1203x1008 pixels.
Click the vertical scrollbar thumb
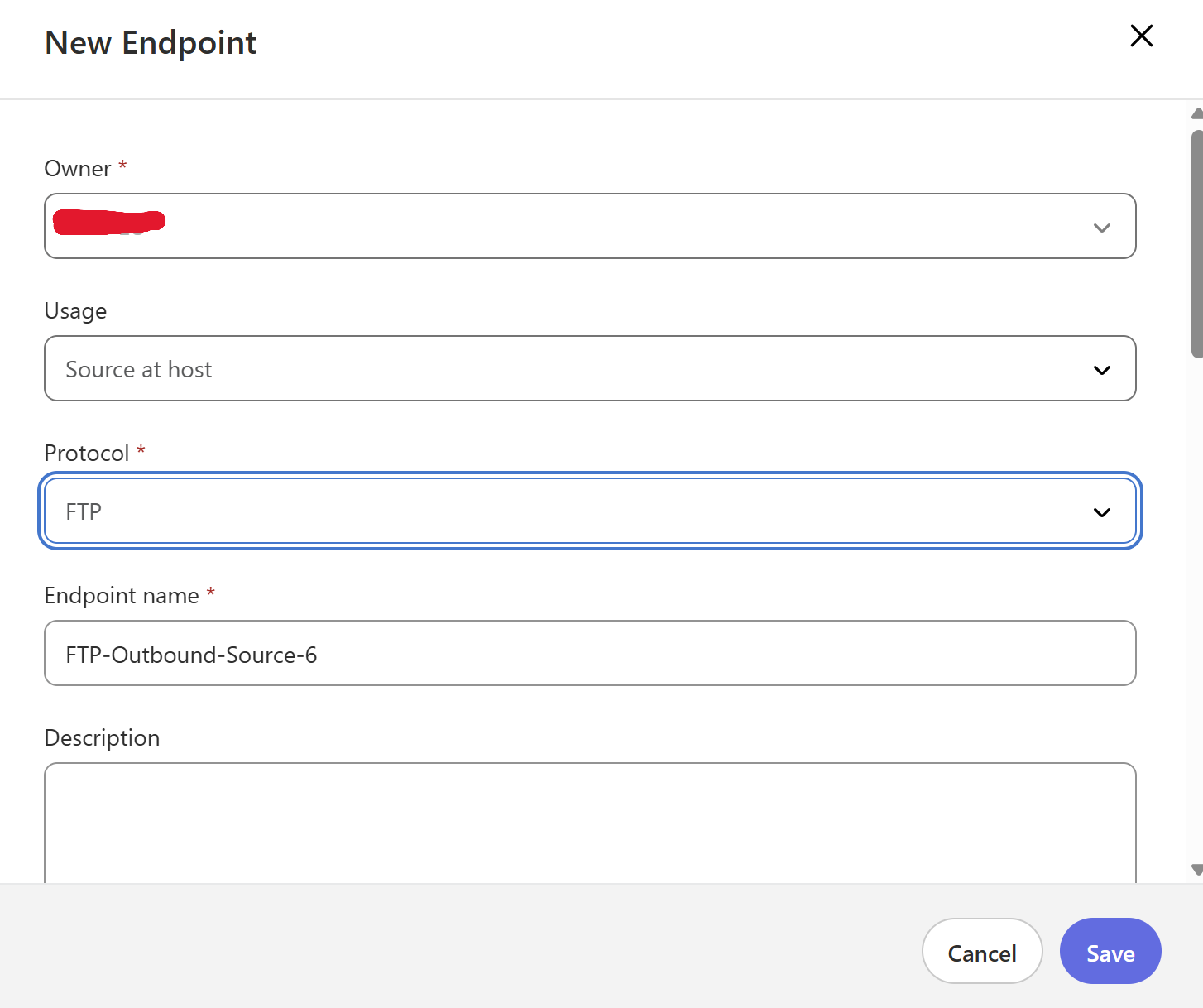(1196, 243)
